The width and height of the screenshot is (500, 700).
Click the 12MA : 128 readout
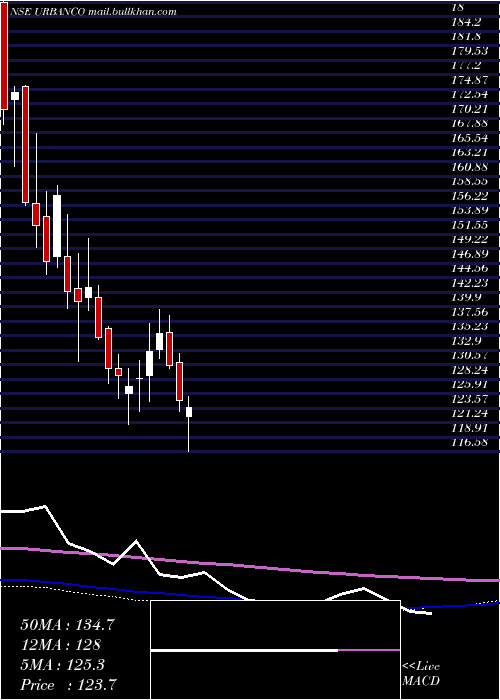click(x=60, y=645)
